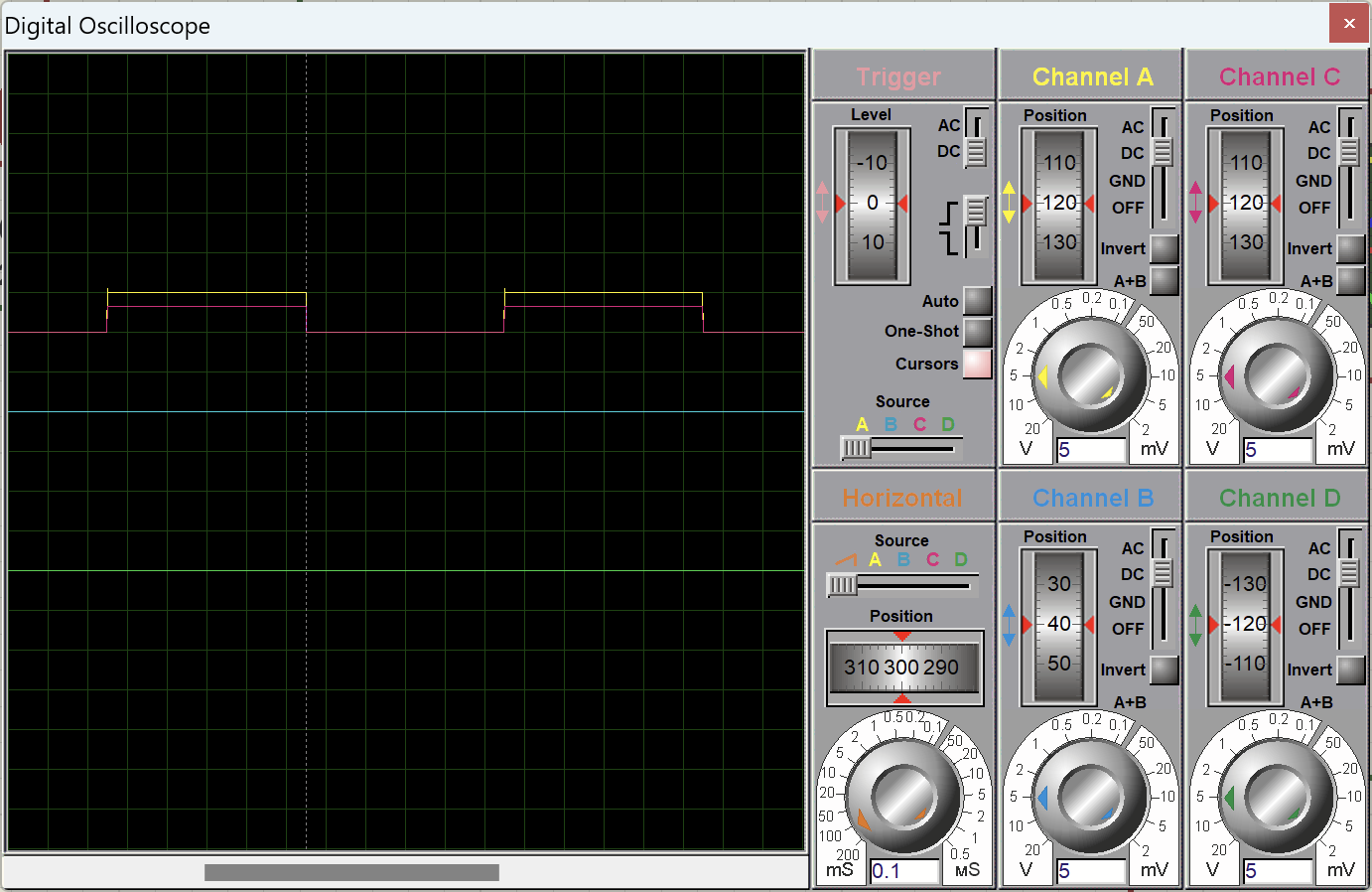
Task: Click Channel B coupling selector switch
Action: tap(1163, 587)
